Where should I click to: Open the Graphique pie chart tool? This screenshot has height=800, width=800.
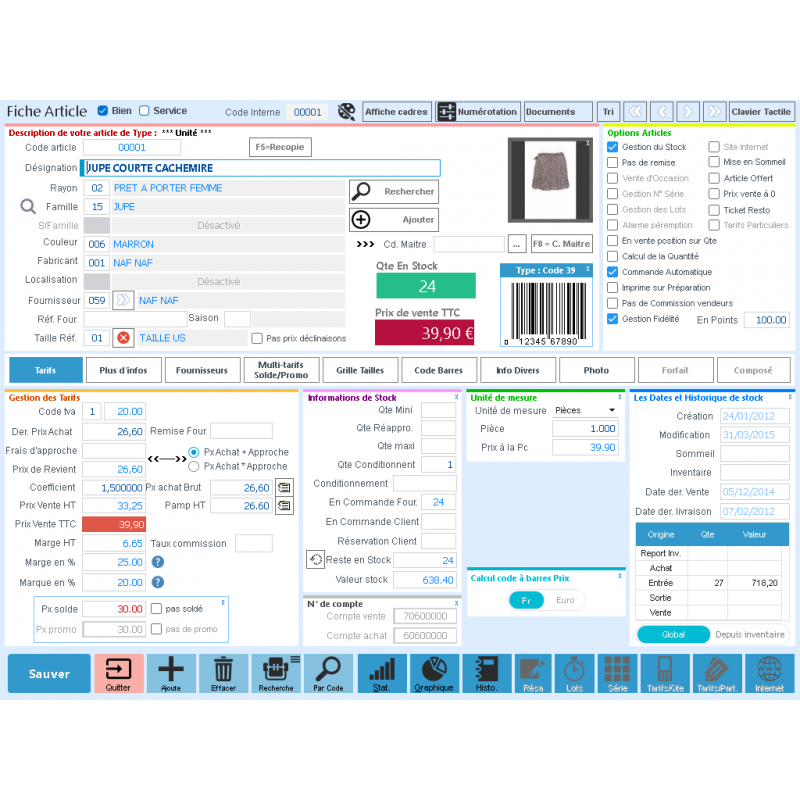coord(433,672)
